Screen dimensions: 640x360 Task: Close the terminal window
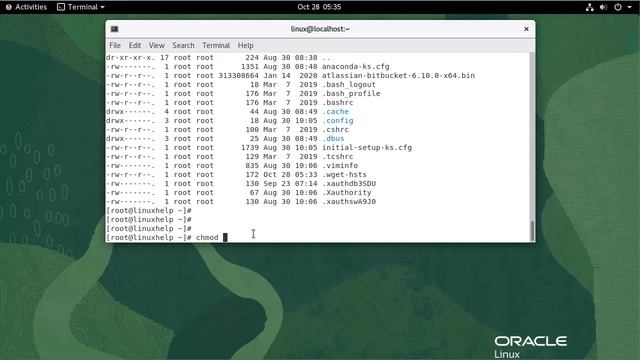[526, 29]
